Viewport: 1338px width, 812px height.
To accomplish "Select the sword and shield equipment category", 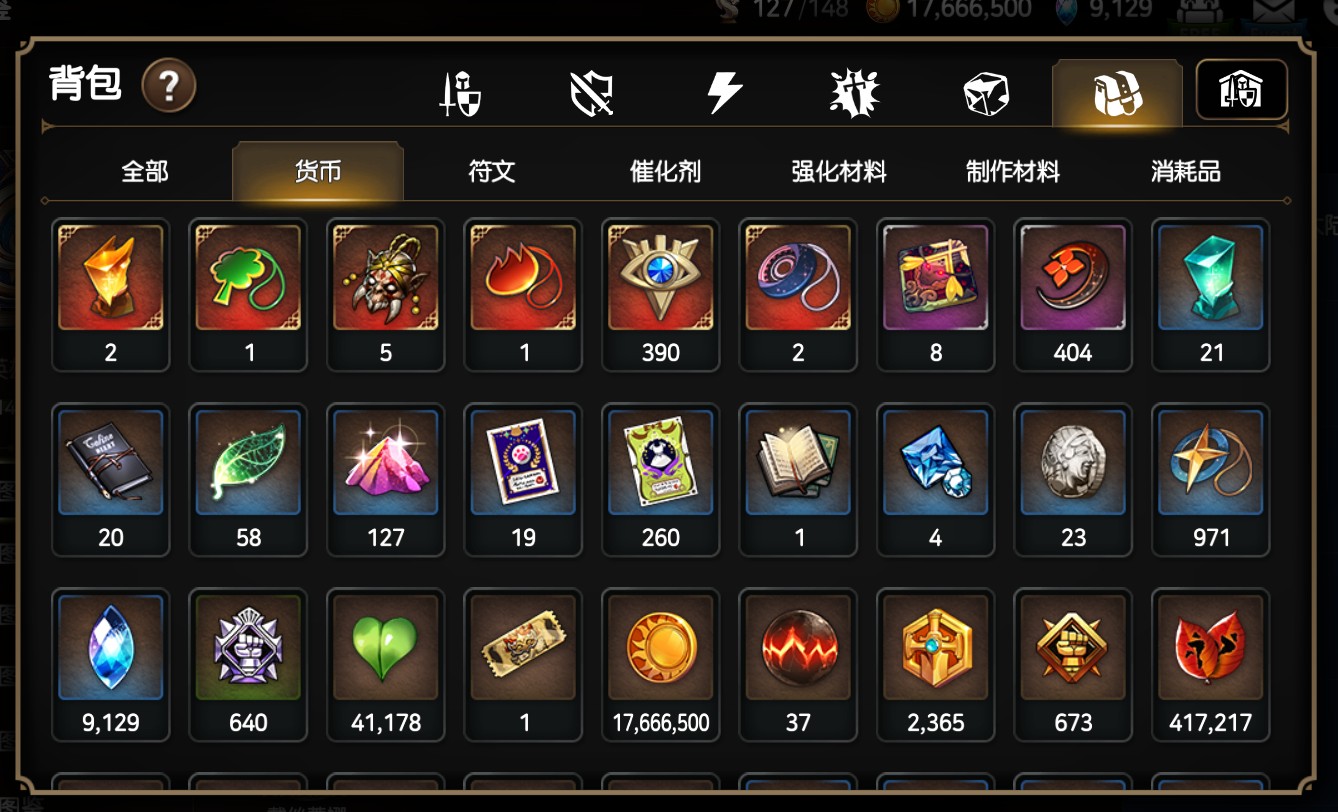I will [x=461, y=94].
